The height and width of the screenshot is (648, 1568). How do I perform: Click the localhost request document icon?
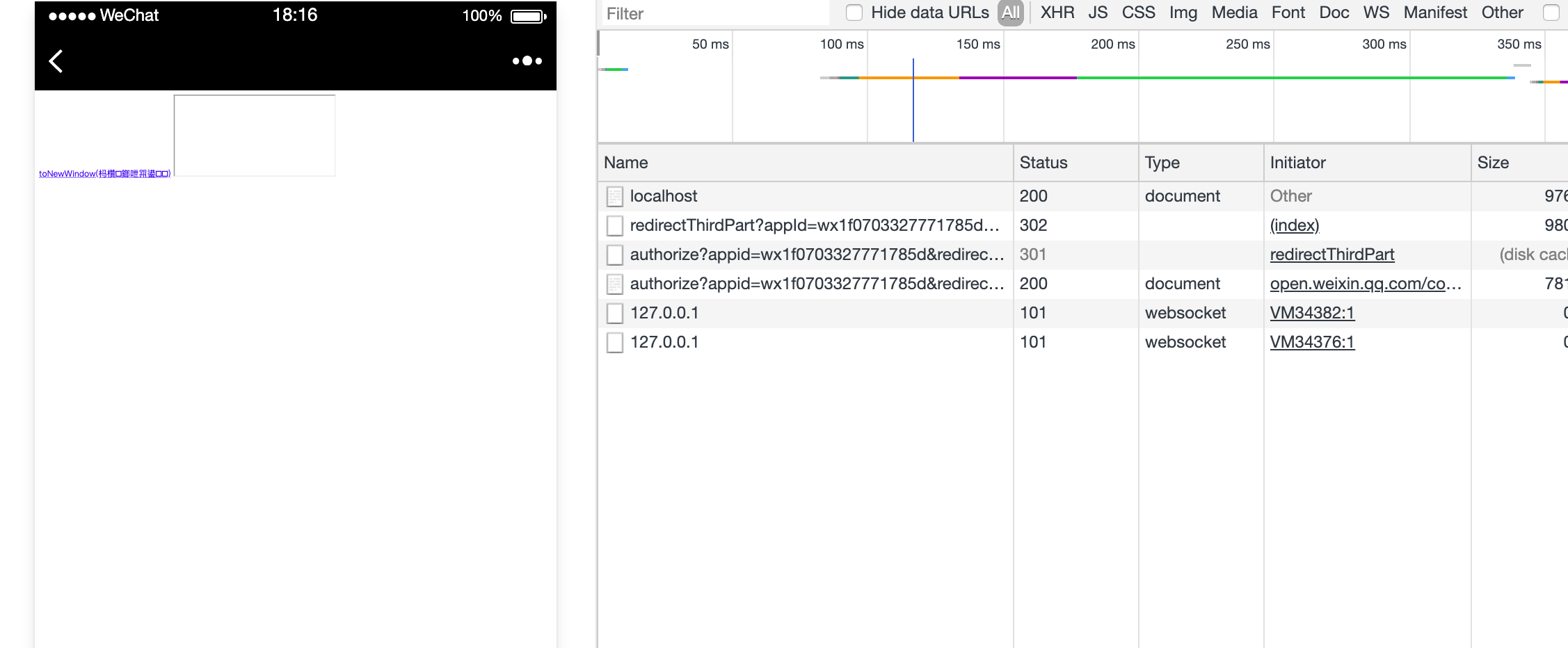tap(614, 197)
